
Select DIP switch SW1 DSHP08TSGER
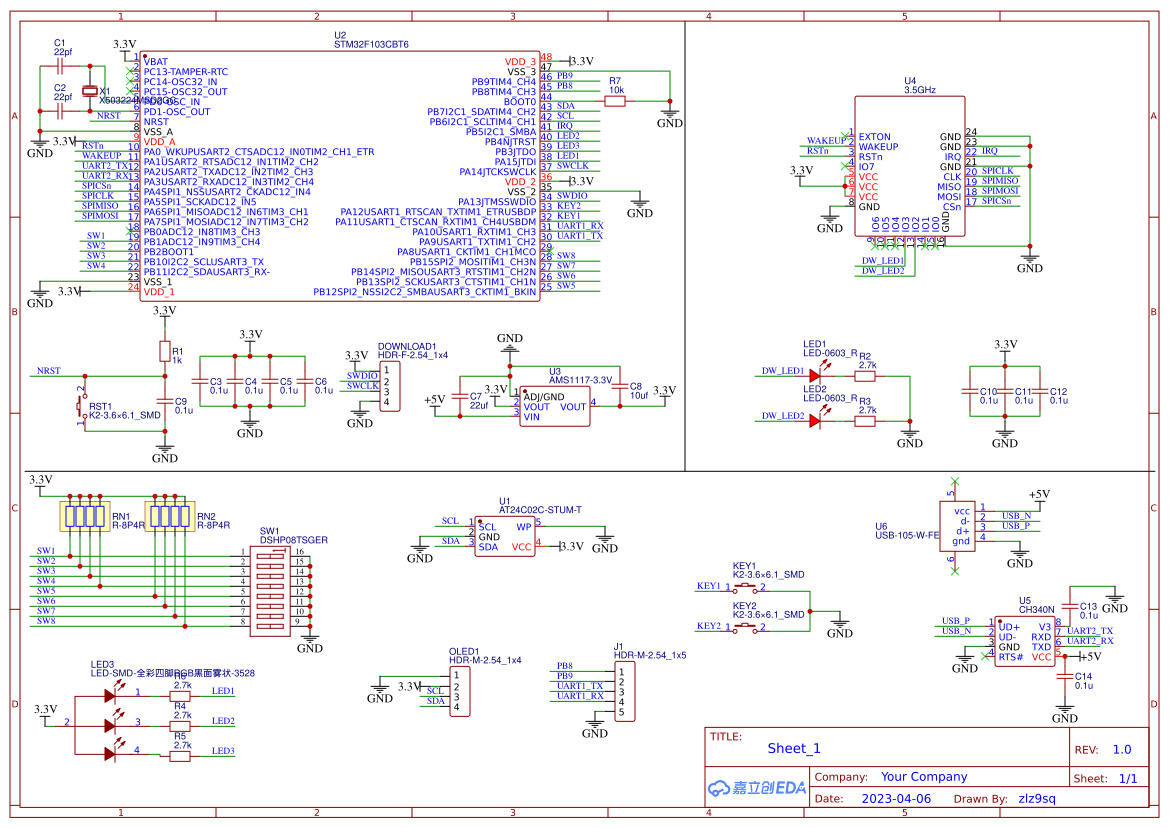(x=270, y=591)
